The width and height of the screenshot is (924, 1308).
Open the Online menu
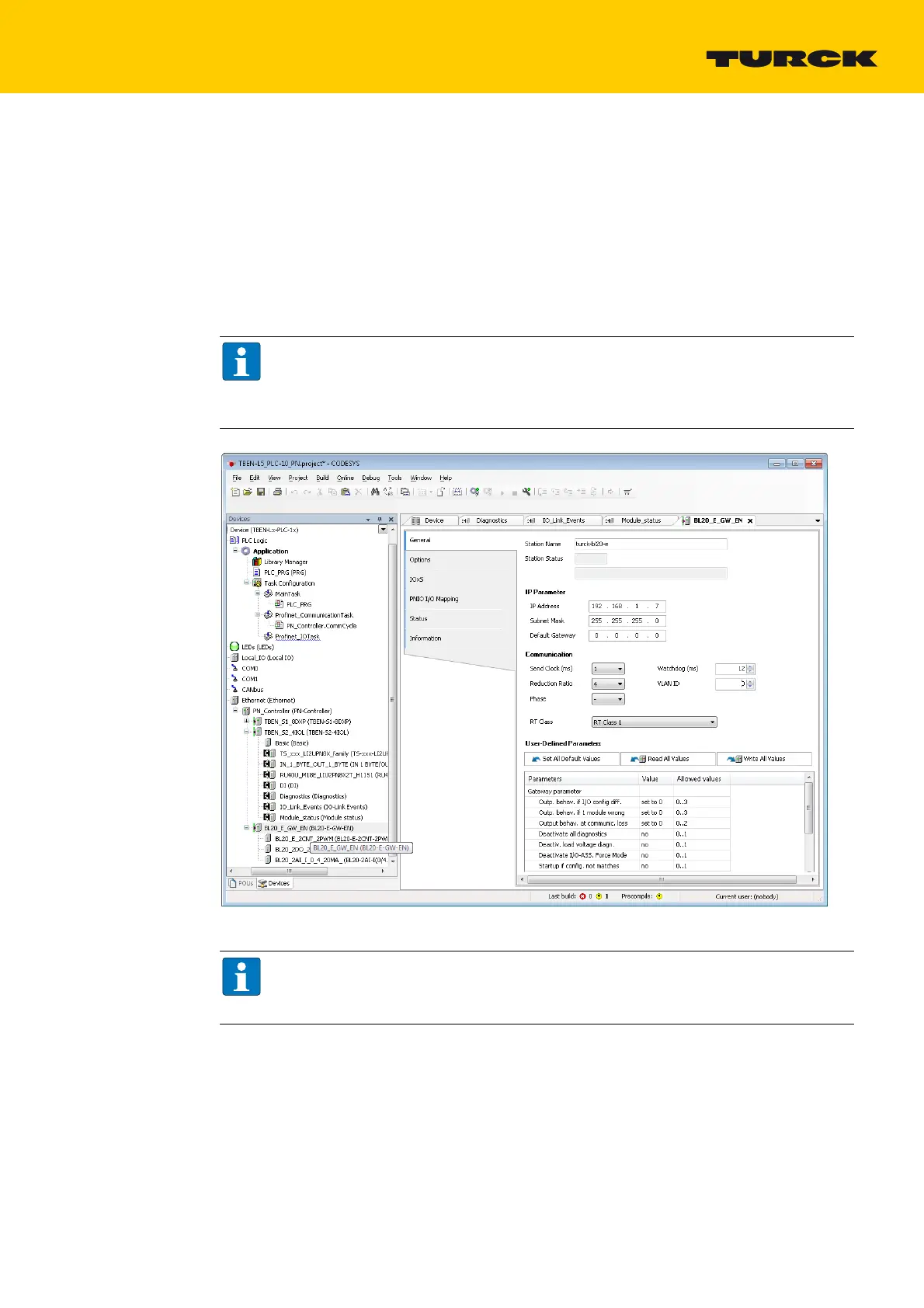346,478
